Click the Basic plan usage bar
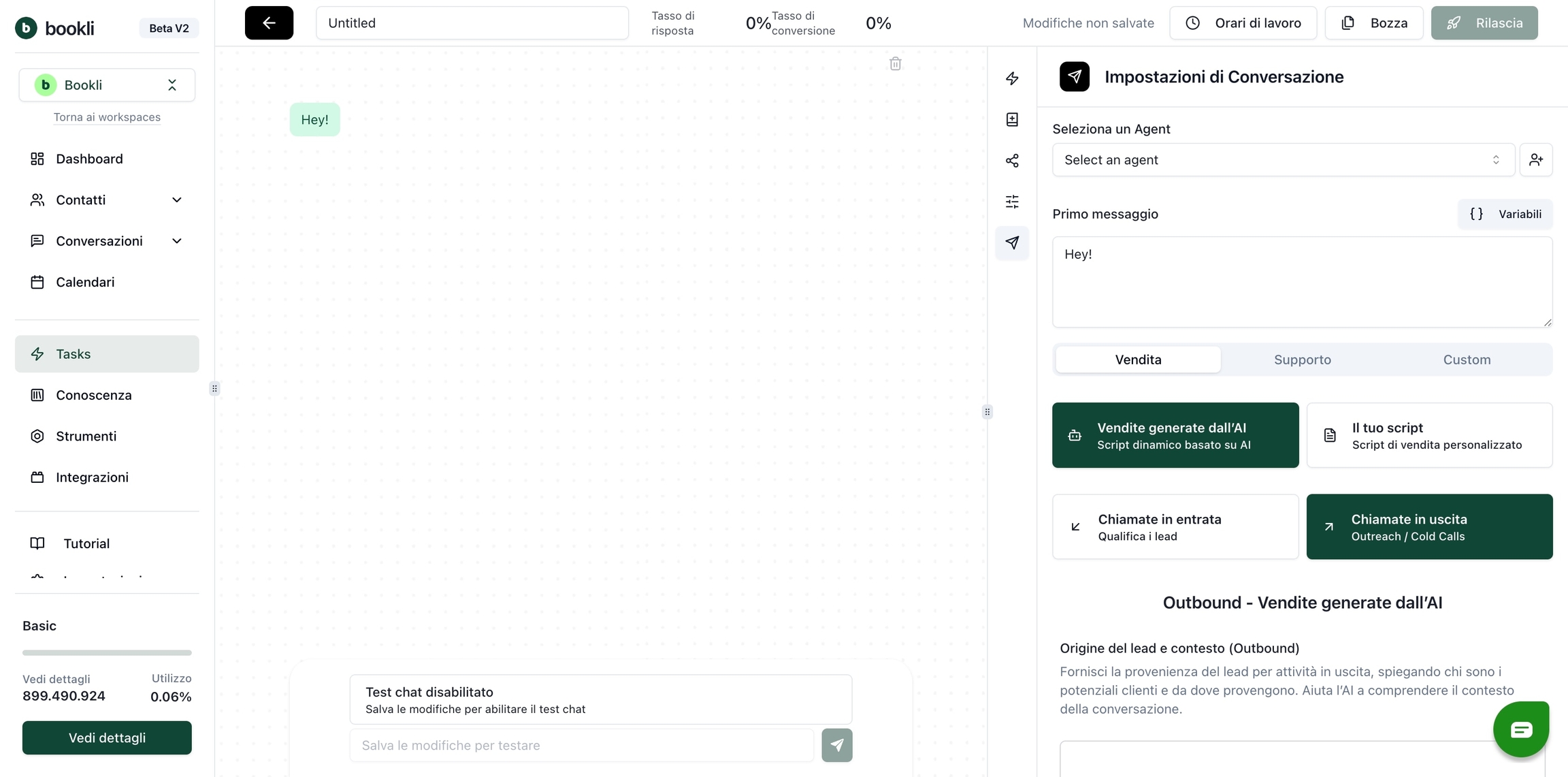1568x777 pixels. coord(107,652)
